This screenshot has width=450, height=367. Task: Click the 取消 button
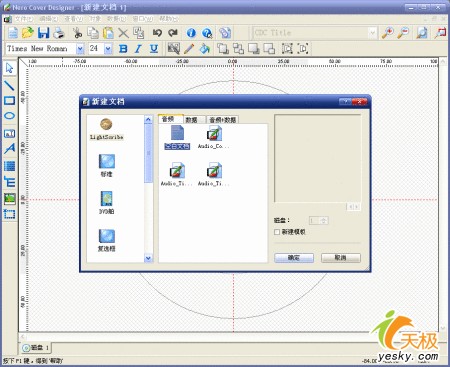click(x=340, y=258)
